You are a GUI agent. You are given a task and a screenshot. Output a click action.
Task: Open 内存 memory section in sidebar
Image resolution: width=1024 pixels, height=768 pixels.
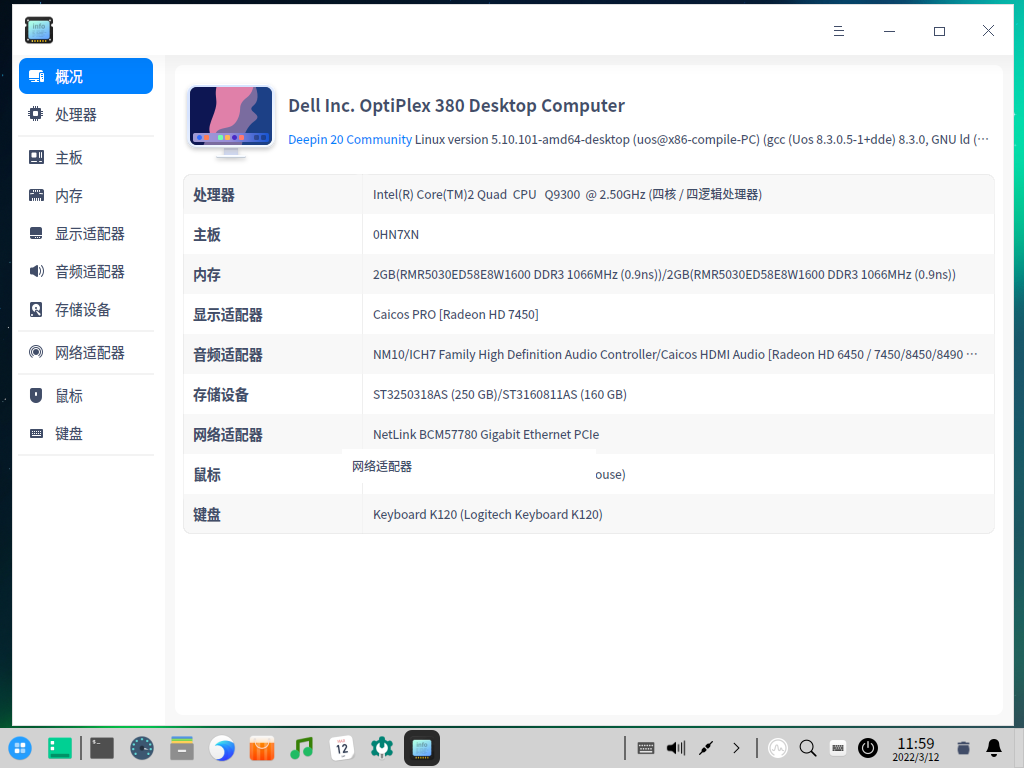[x=86, y=195]
